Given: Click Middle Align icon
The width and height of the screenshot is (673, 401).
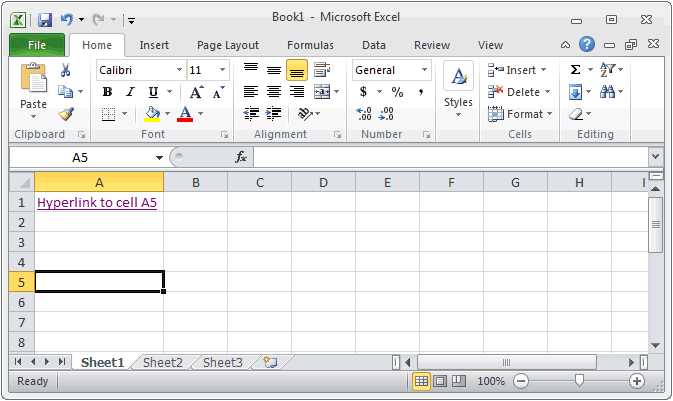Looking at the screenshot, I should 274,70.
